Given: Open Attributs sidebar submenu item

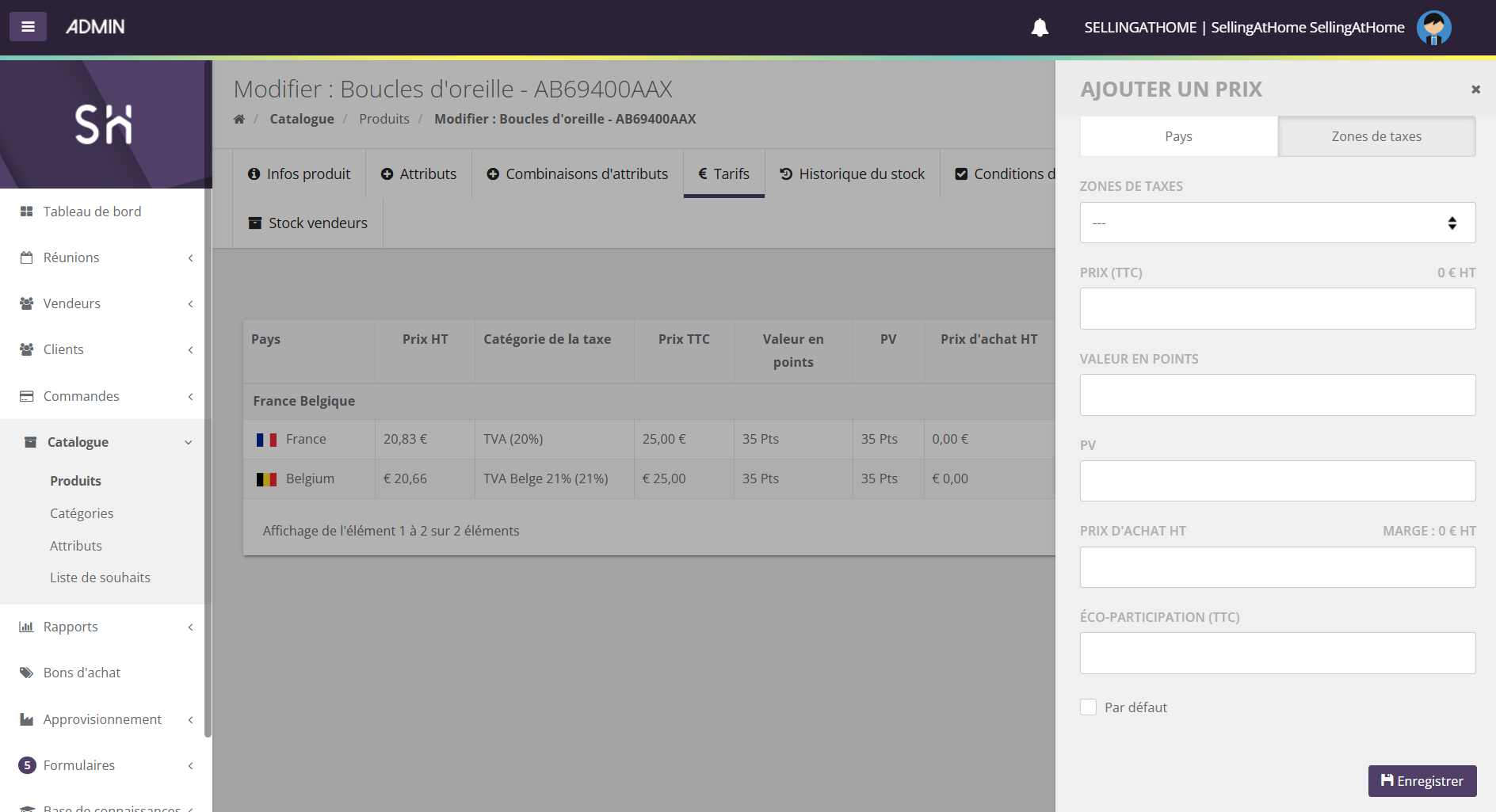Looking at the screenshot, I should point(76,546).
